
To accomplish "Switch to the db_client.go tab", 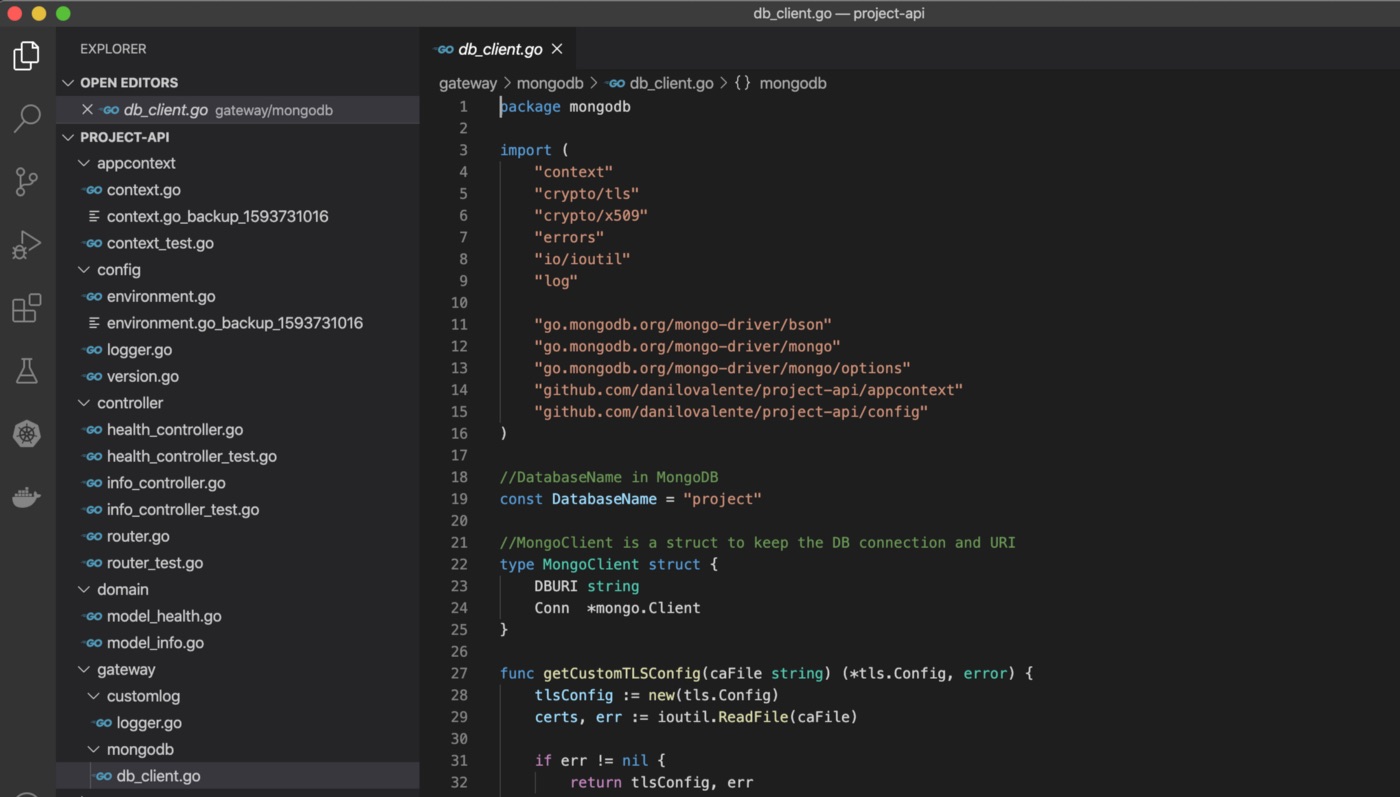I will coord(499,49).
